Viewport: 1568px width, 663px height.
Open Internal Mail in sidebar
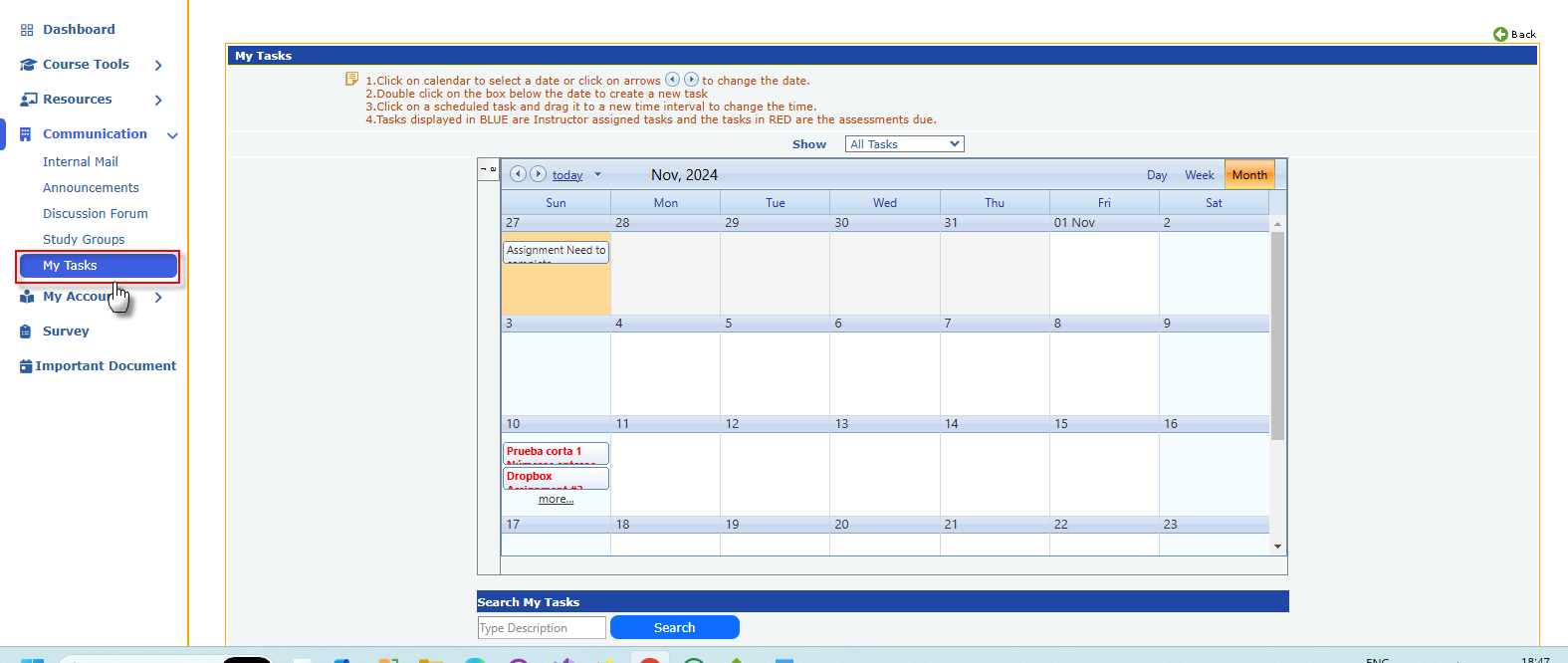tap(80, 161)
